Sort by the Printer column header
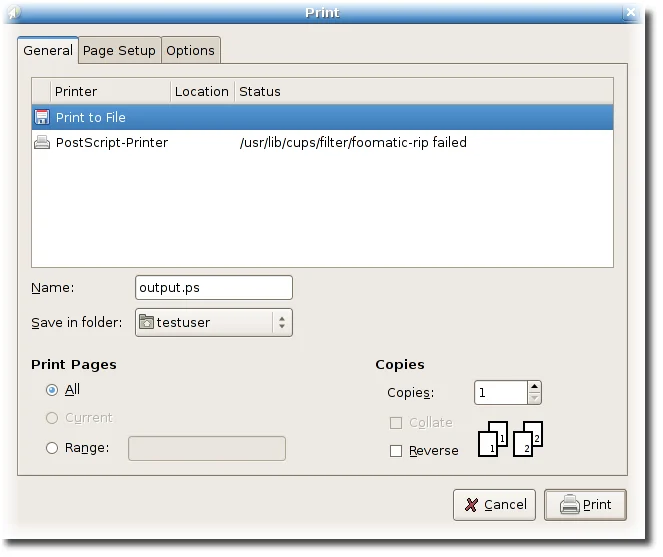The image size is (663, 557). tap(110, 91)
